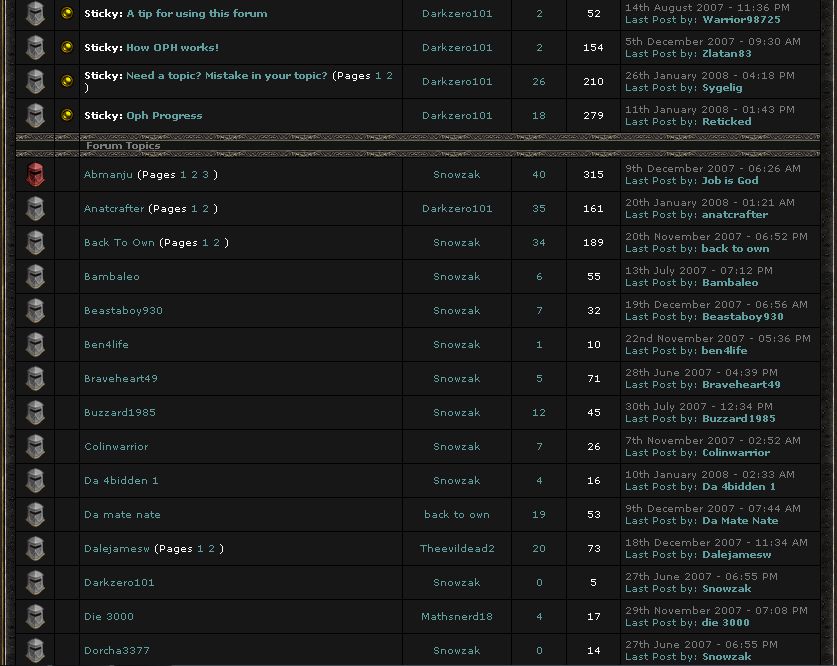Open the Dorcha3377 topic
The image size is (837, 666).
116,651
